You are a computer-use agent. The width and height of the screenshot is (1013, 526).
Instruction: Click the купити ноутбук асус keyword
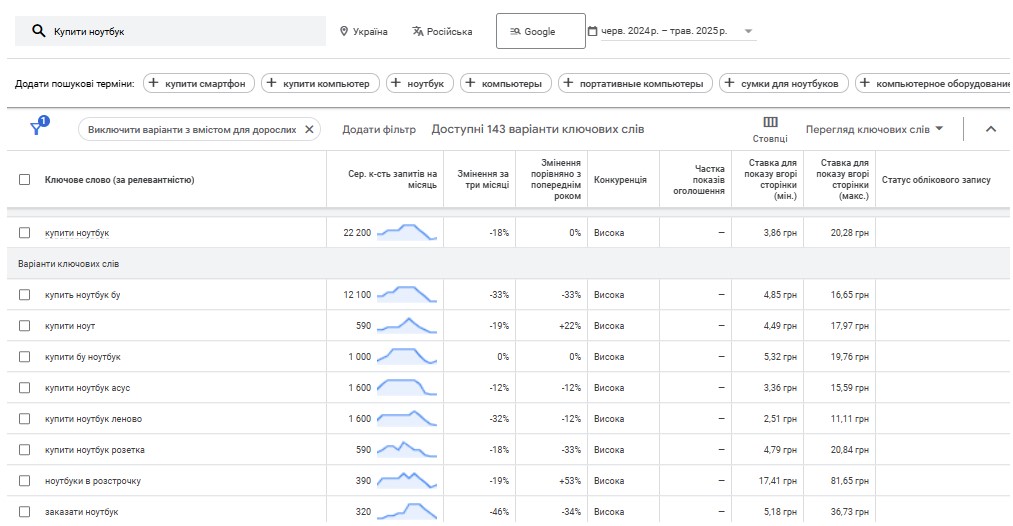pos(87,388)
